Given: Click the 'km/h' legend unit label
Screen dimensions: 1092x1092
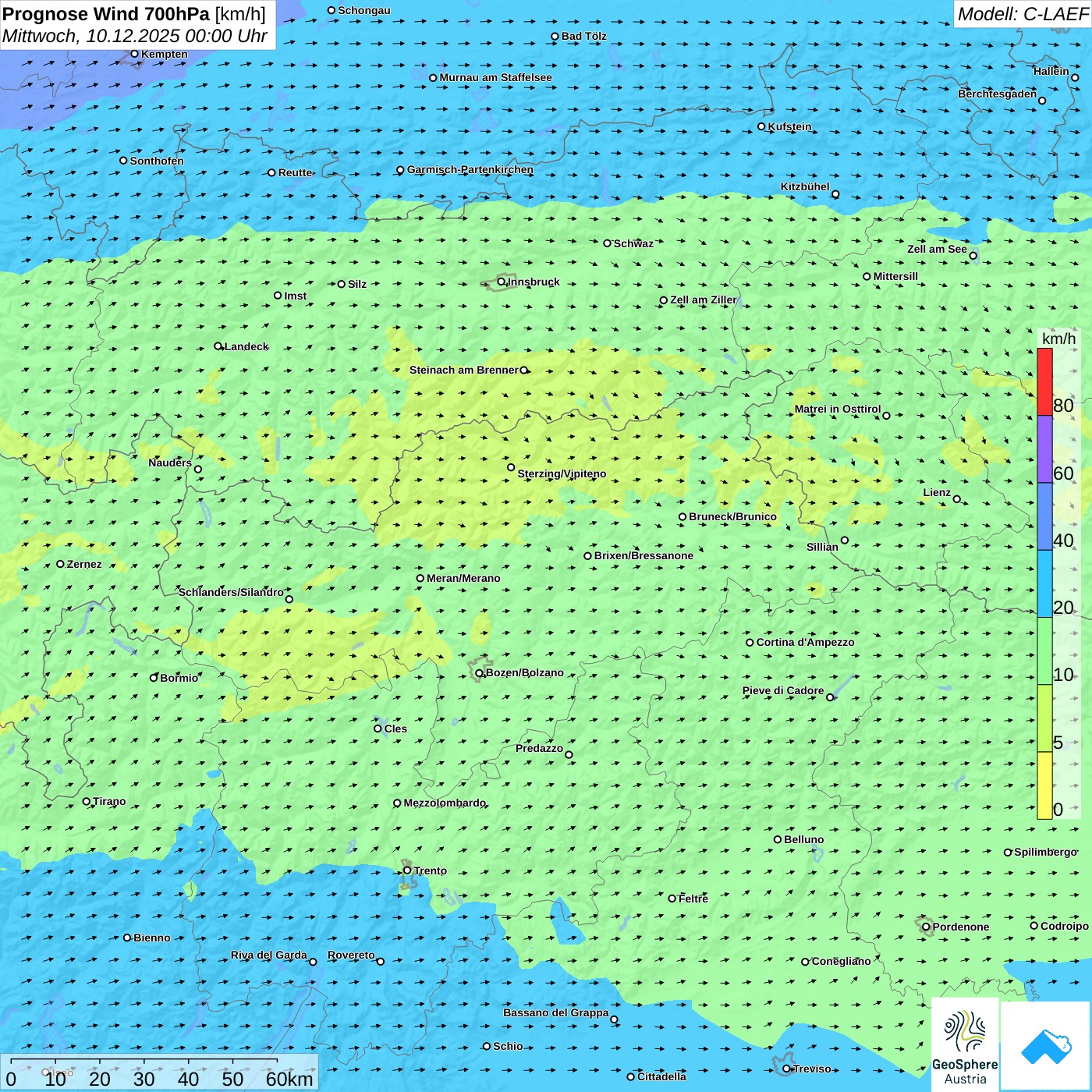Looking at the screenshot, I should (x=1058, y=339).
